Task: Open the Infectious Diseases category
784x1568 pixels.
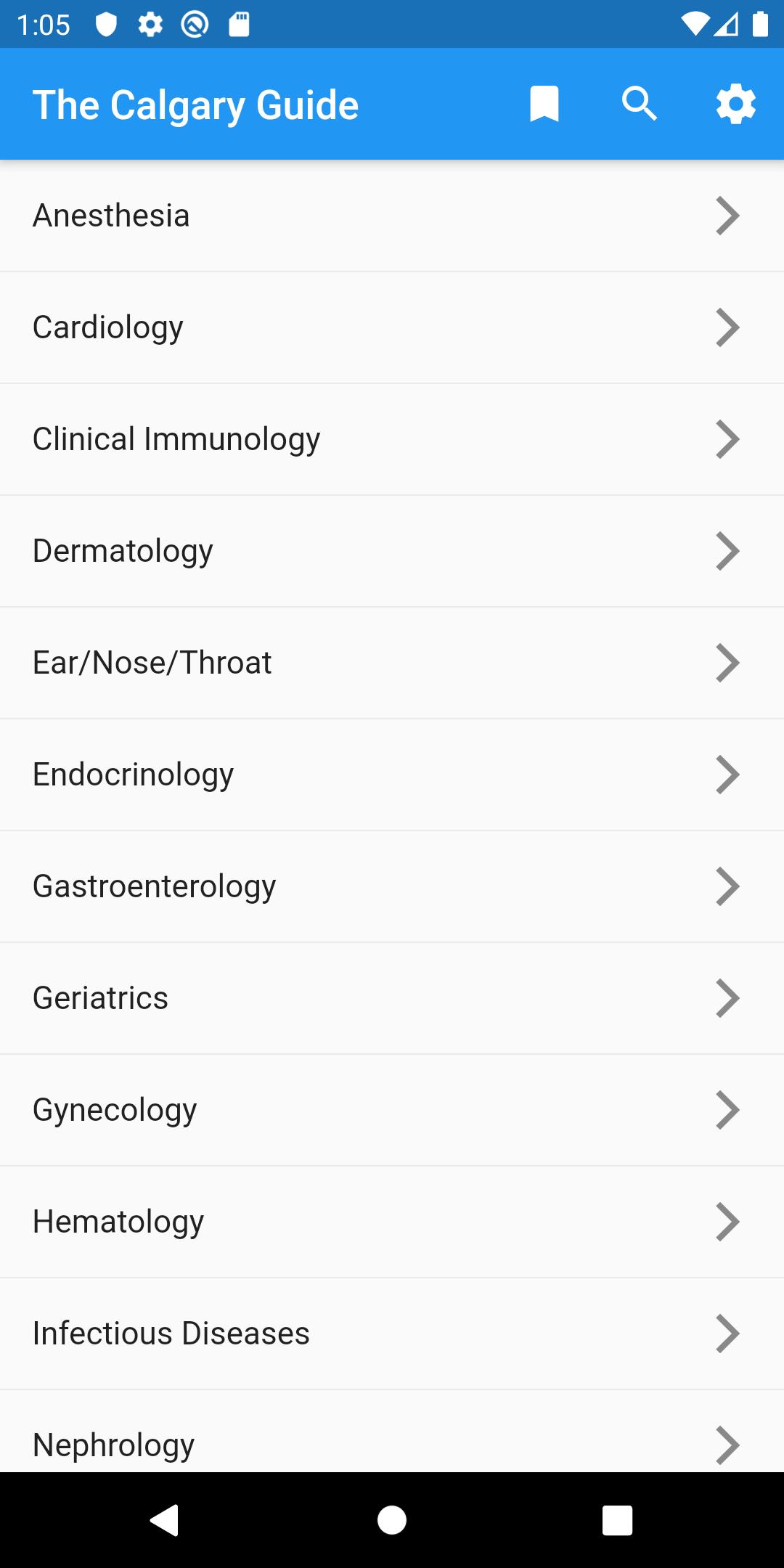Action: coord(392,1334)
